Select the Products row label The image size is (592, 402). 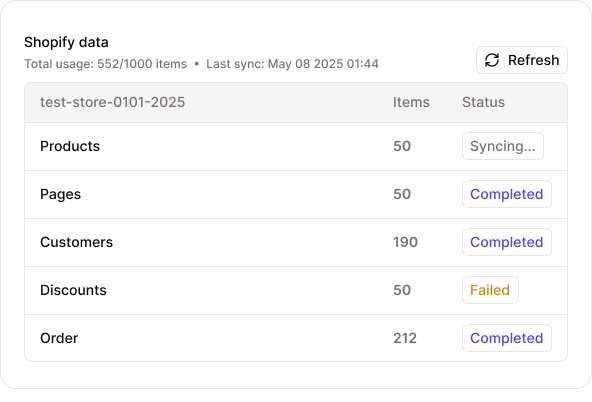click(70, 146)
